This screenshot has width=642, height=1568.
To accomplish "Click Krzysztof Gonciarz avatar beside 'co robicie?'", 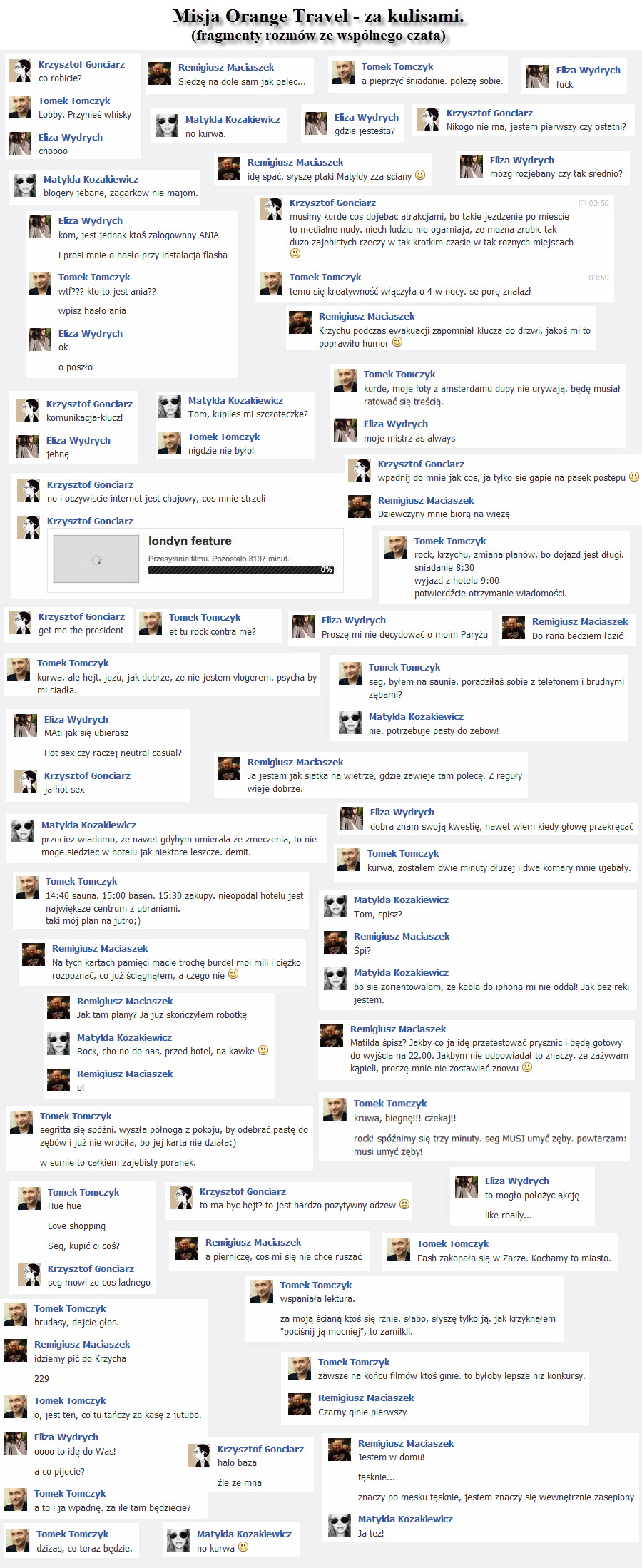I will [x=20, y=71].
